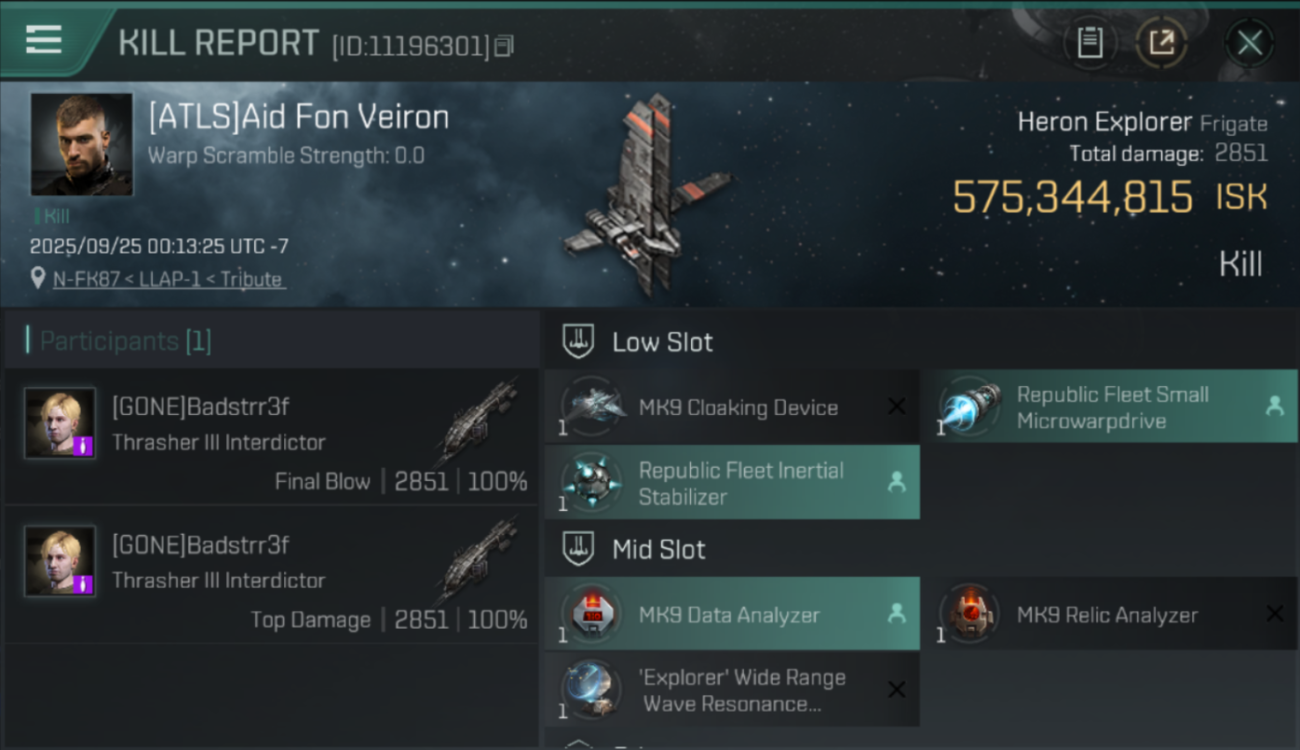Image resolution: width=1300 pixels, height=750 pixels.
Task: Click the clipboard report icon
Action: [1089, 42]
